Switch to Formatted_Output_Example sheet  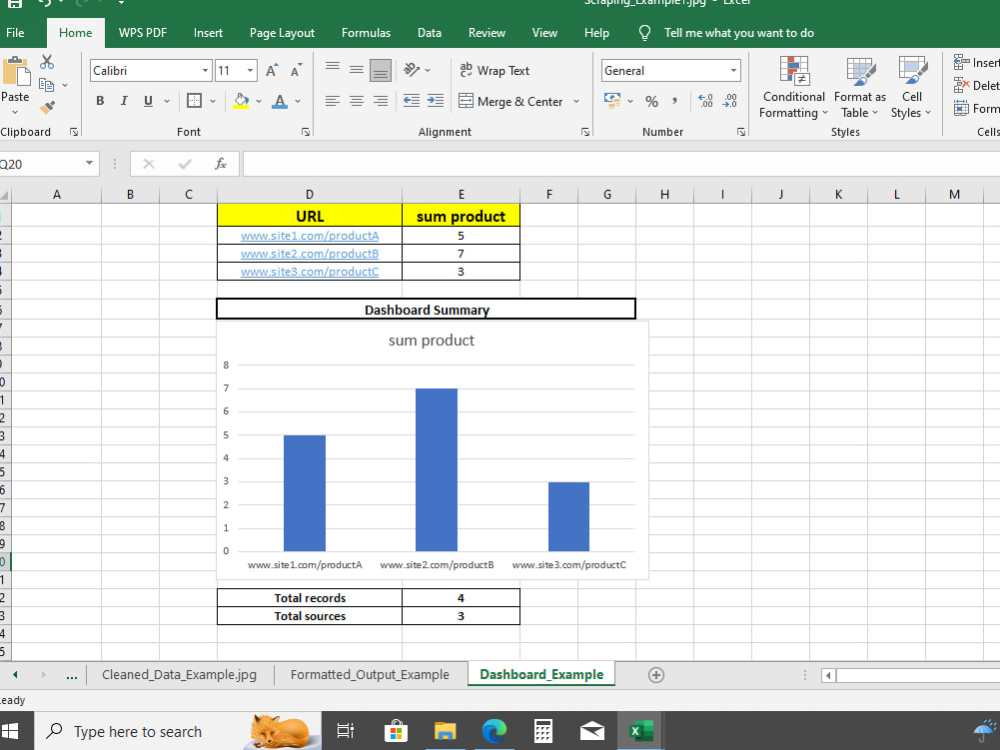(x=370, y=675)
